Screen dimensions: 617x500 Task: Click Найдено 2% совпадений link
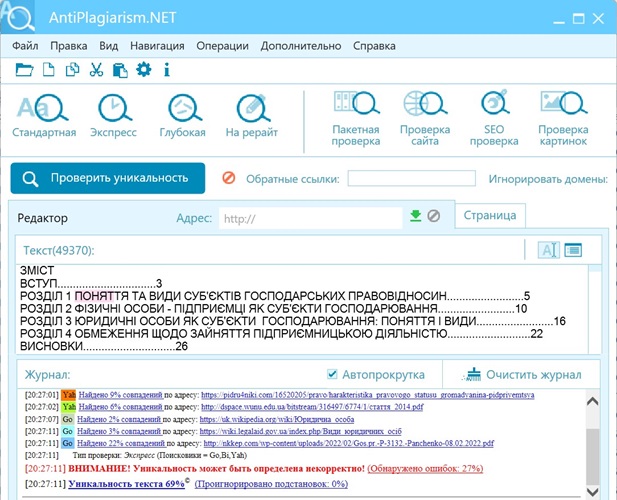119,419
